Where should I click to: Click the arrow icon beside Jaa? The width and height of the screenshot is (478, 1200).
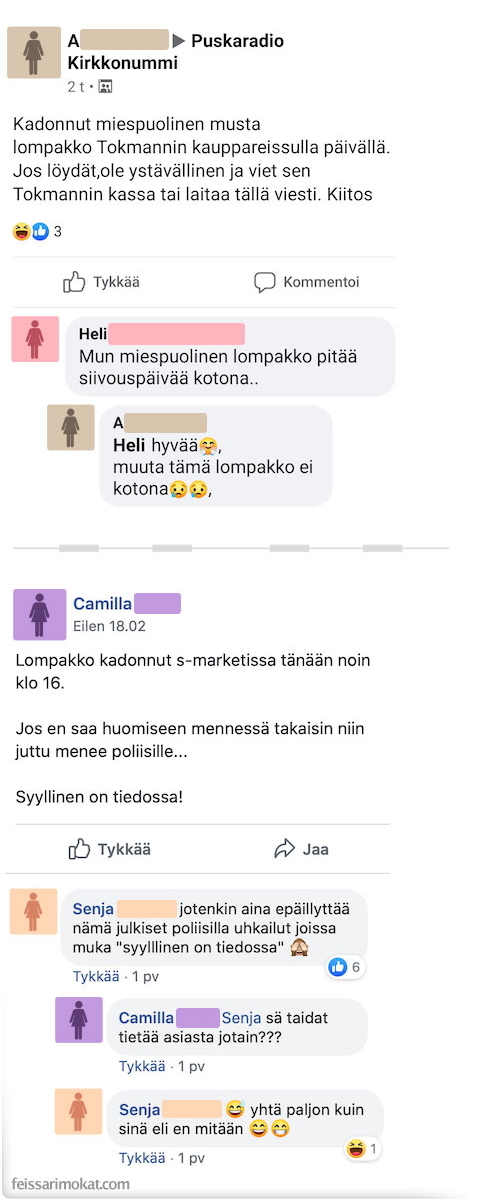(x=285, y=849)
